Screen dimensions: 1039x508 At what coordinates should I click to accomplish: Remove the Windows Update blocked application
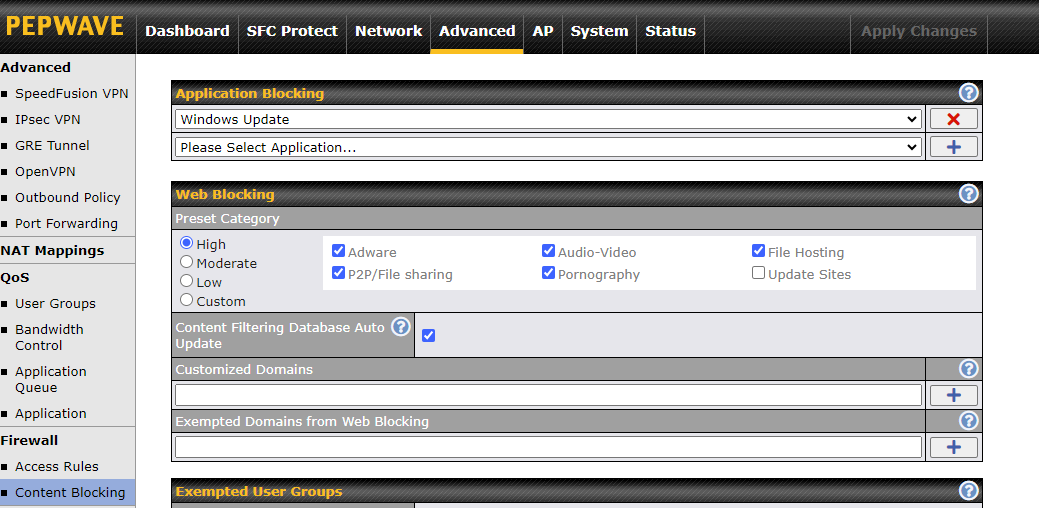click(953, 119)
